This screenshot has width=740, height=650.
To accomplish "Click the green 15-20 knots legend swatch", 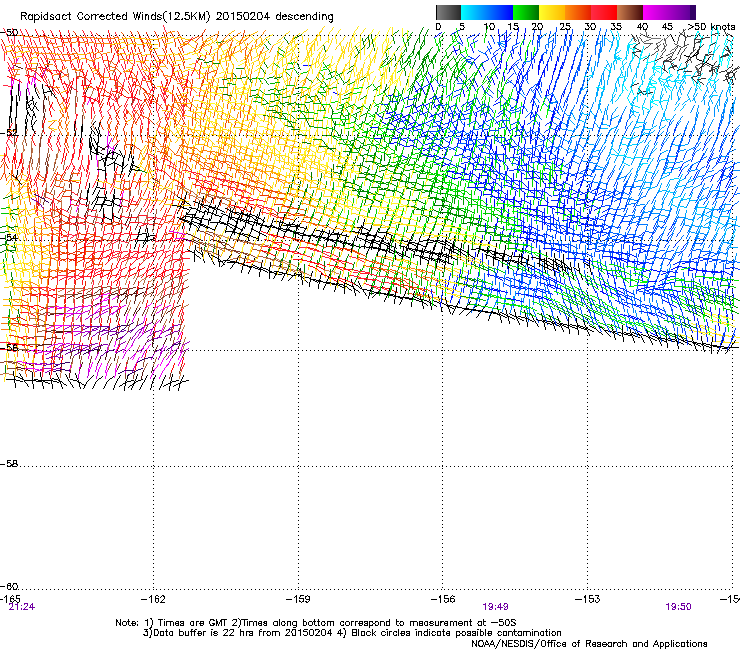I will (526, 12).
